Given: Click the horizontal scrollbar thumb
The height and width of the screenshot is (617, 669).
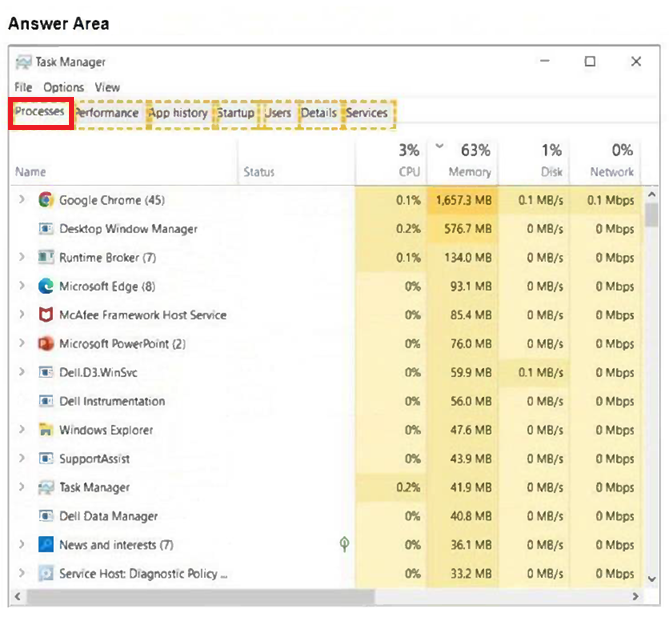Looking at the screenshot, I should pos(201,597).
